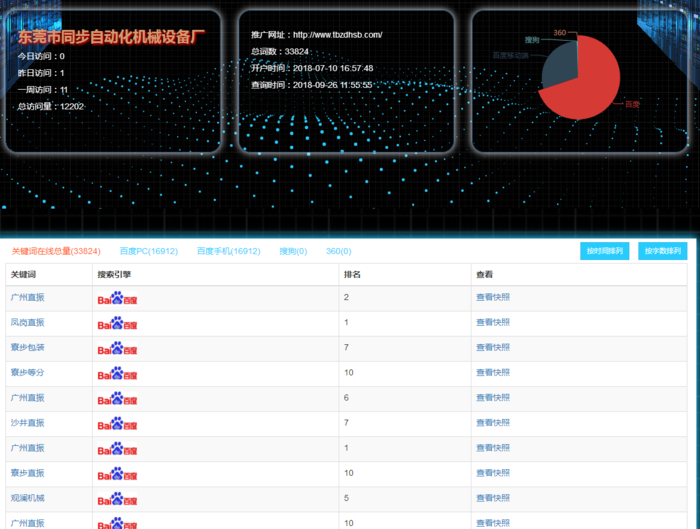
Task: Click the 一周访问：11 text
Action: 43,90
